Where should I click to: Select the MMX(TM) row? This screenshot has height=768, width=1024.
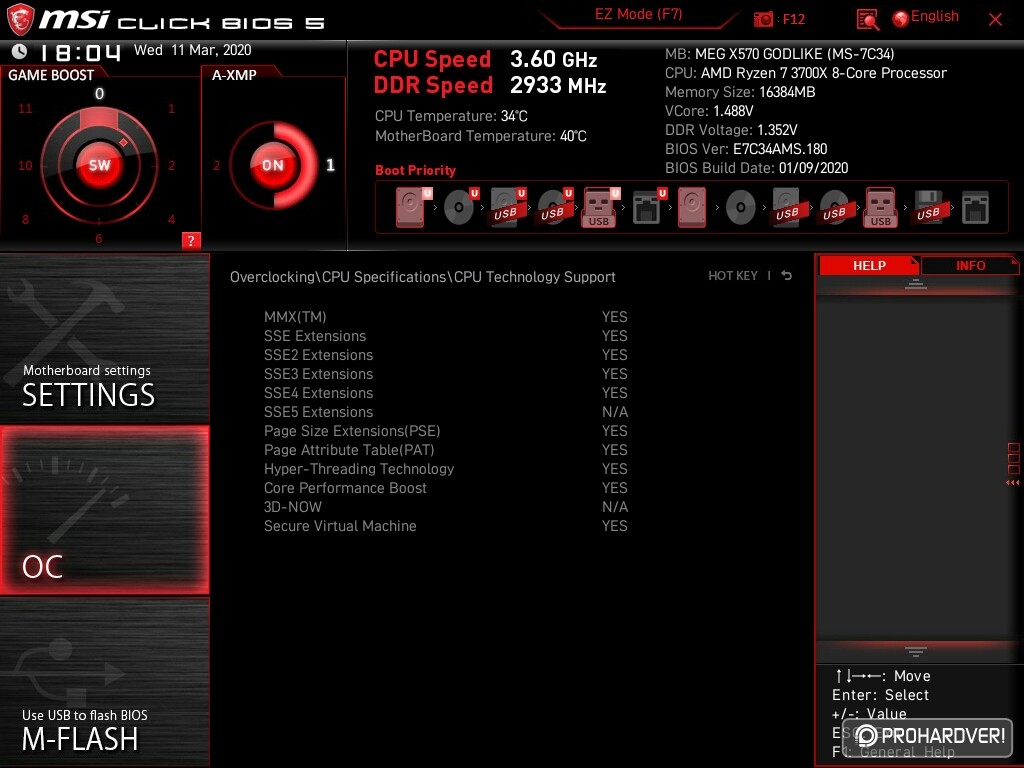(x=445, y=317)
